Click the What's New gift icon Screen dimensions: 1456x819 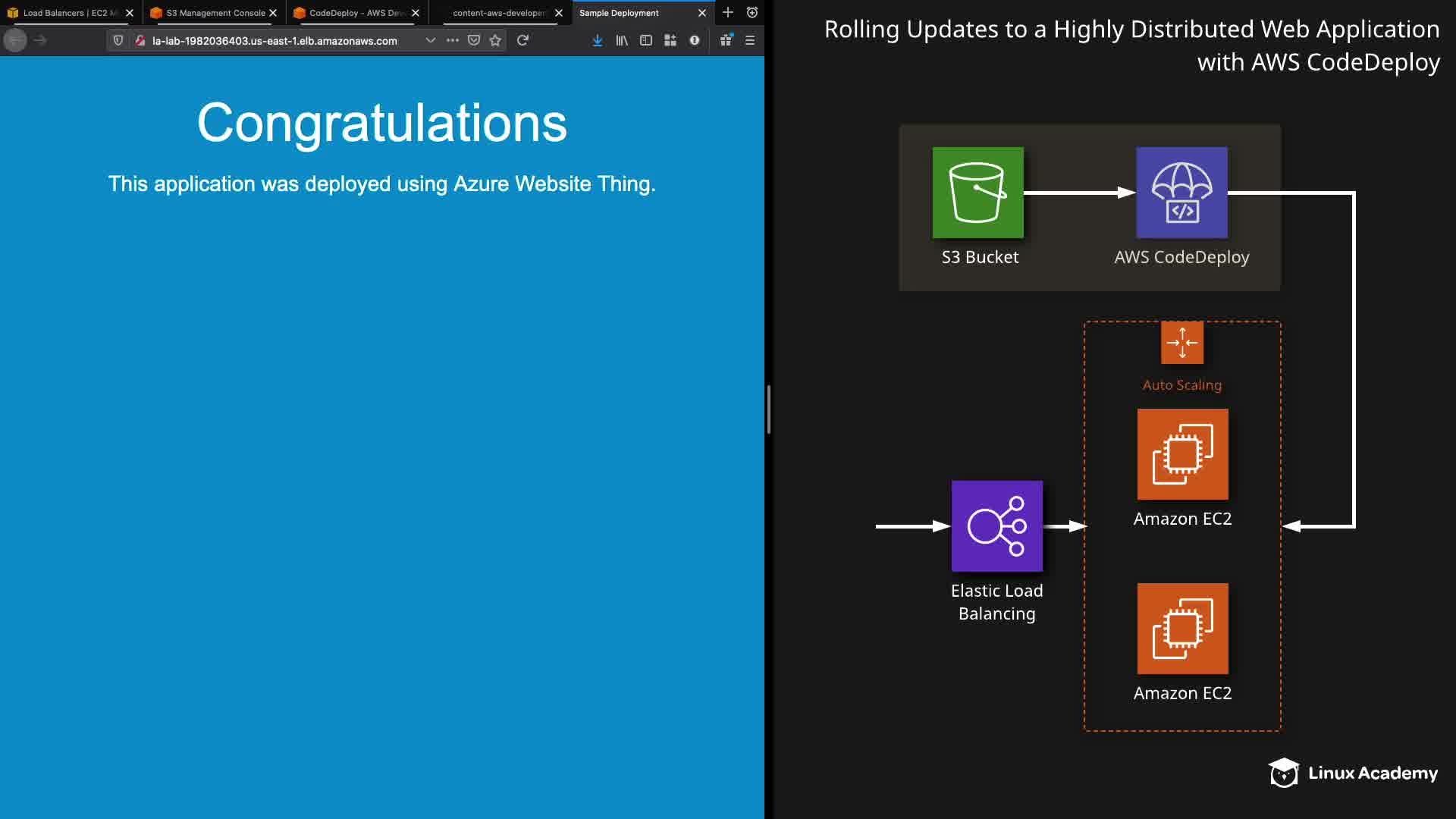click(726, 40)
